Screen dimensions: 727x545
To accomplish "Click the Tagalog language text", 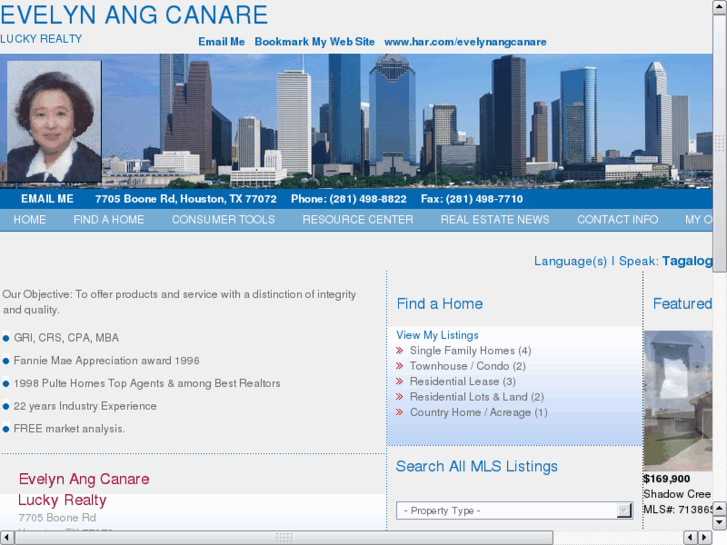I will 687,261.
